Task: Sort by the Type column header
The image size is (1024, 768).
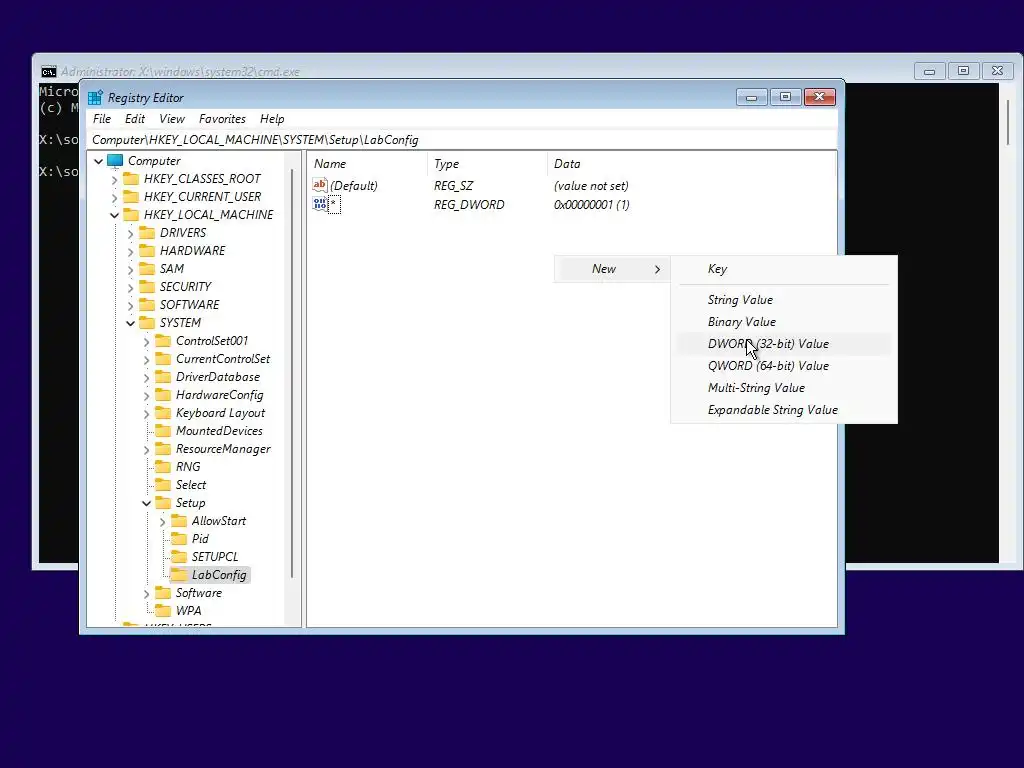Action: [x=487, y=164]
